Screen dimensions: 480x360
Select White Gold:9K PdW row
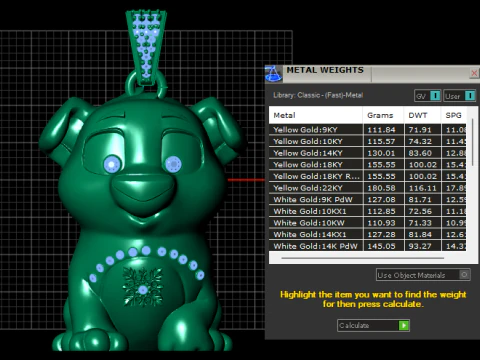(368, 200)
